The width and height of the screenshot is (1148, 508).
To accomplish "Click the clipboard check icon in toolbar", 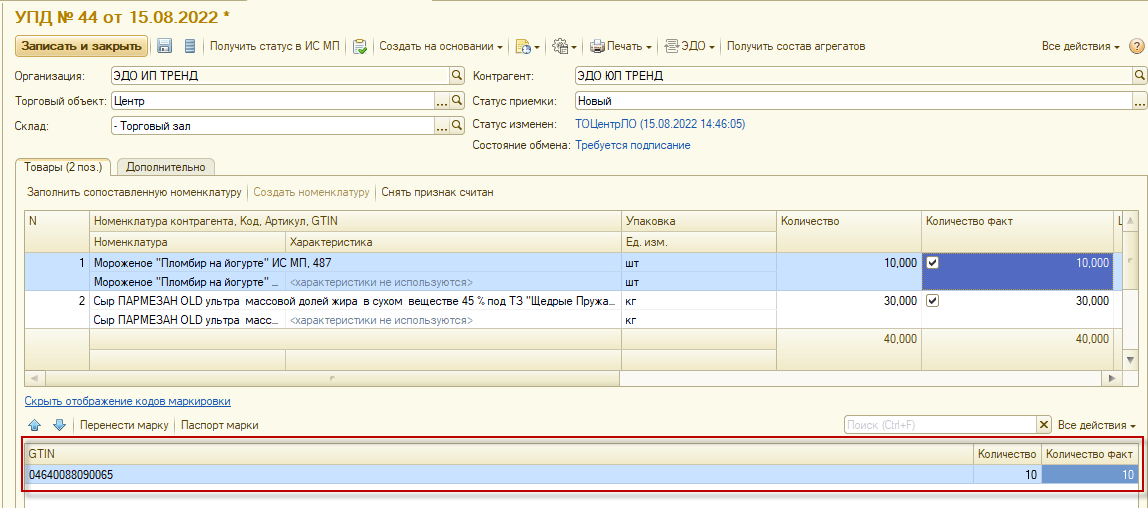I will pos(360,46).
